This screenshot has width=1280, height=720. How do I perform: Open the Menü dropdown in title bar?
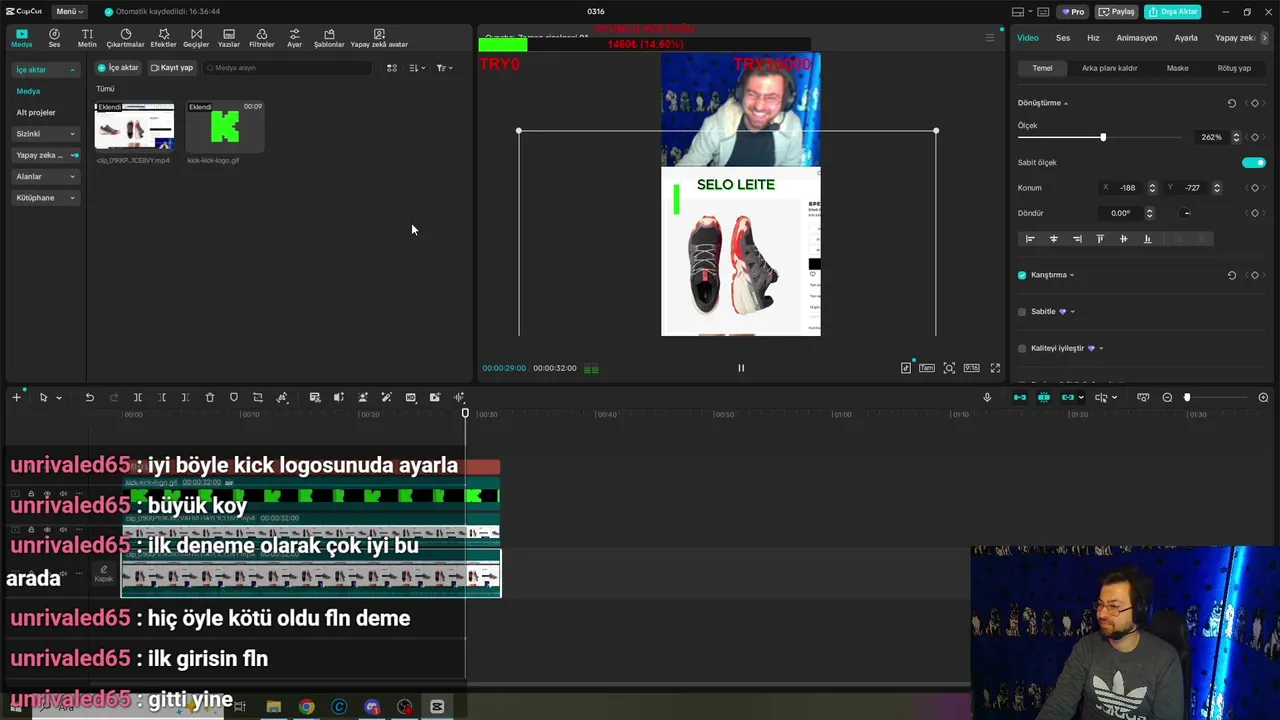tap(69, 11)
